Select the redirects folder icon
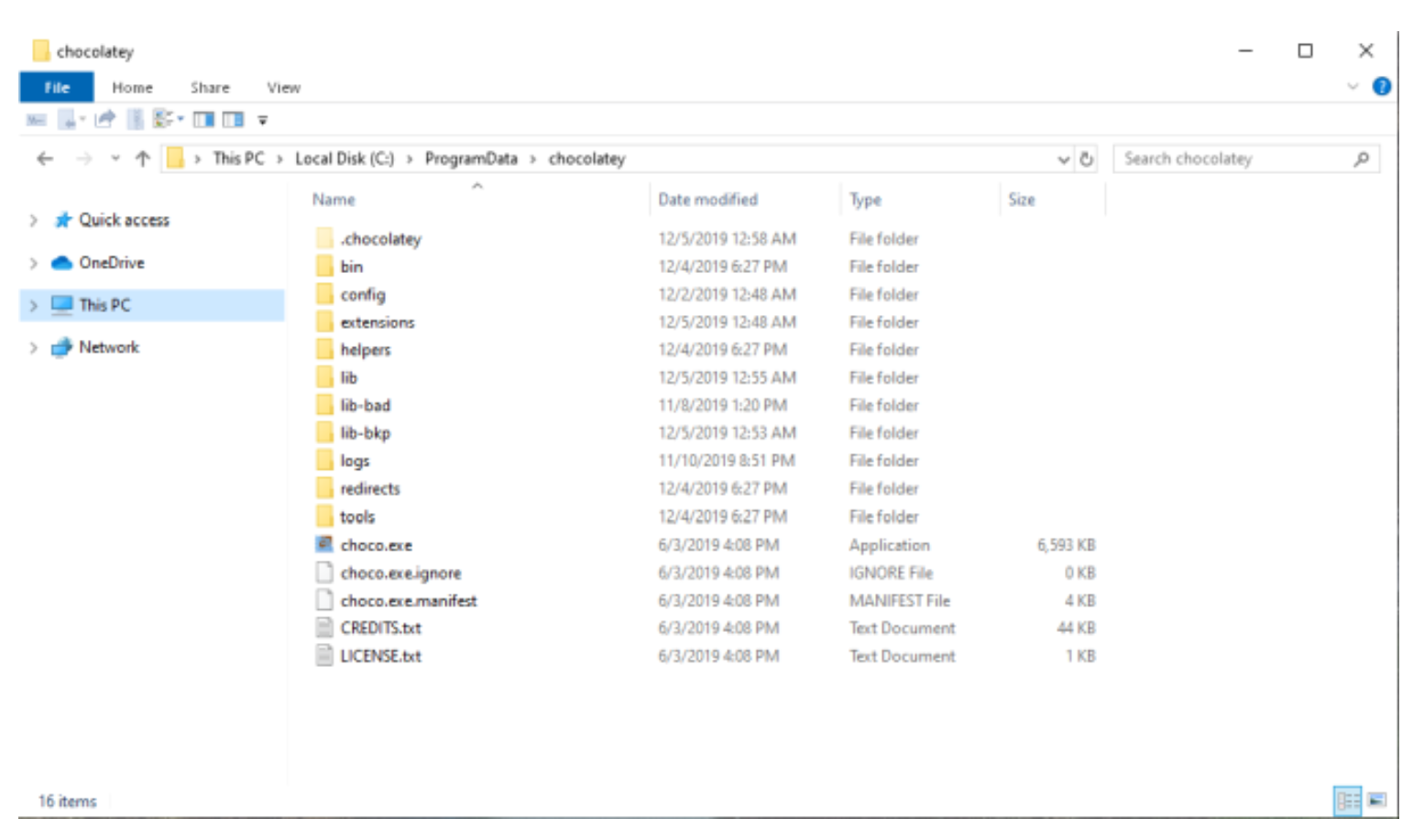The width and height of the screenshot is (1424, 840). pos(324,489)
